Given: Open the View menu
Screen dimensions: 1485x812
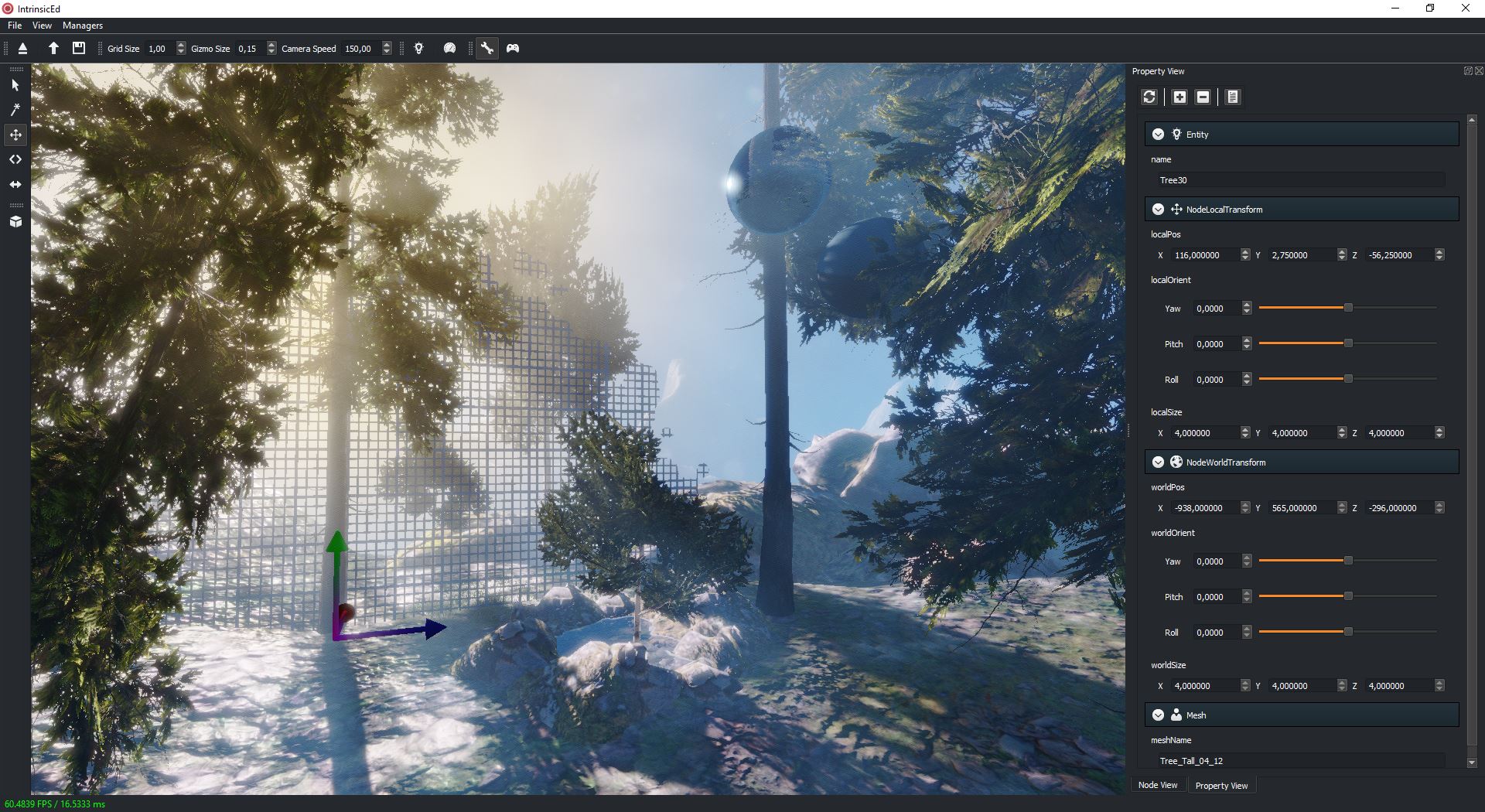Looking at the screenshot, I should point(42,26).
